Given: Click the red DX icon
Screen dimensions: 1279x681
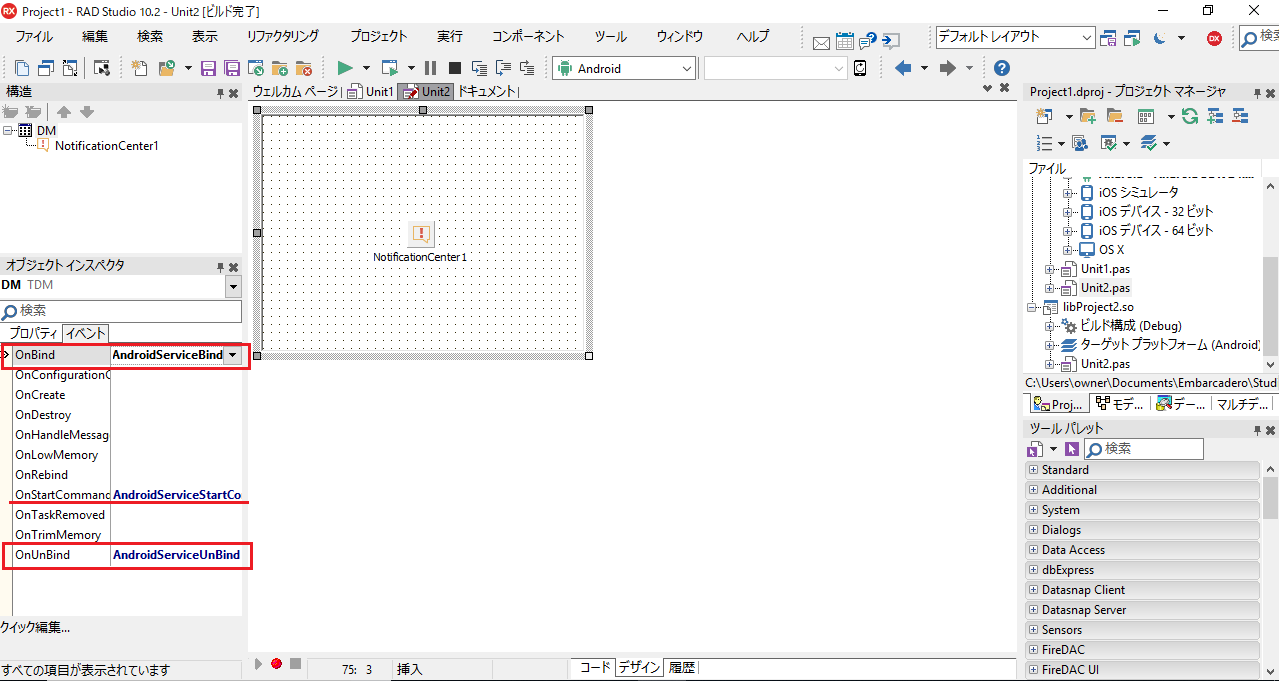Looking at the screenshot, I should pos(1214,38).
